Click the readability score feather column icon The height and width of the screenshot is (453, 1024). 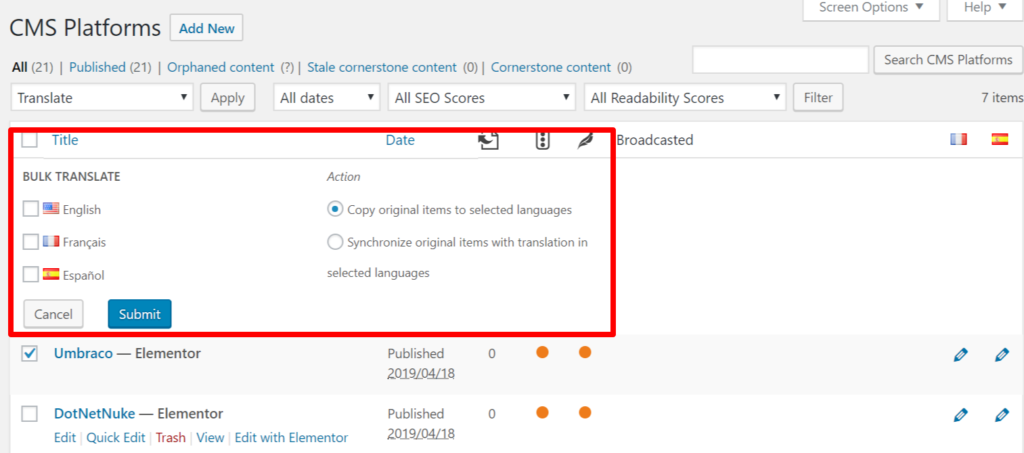pyautogui.click(x=585, y=140)
